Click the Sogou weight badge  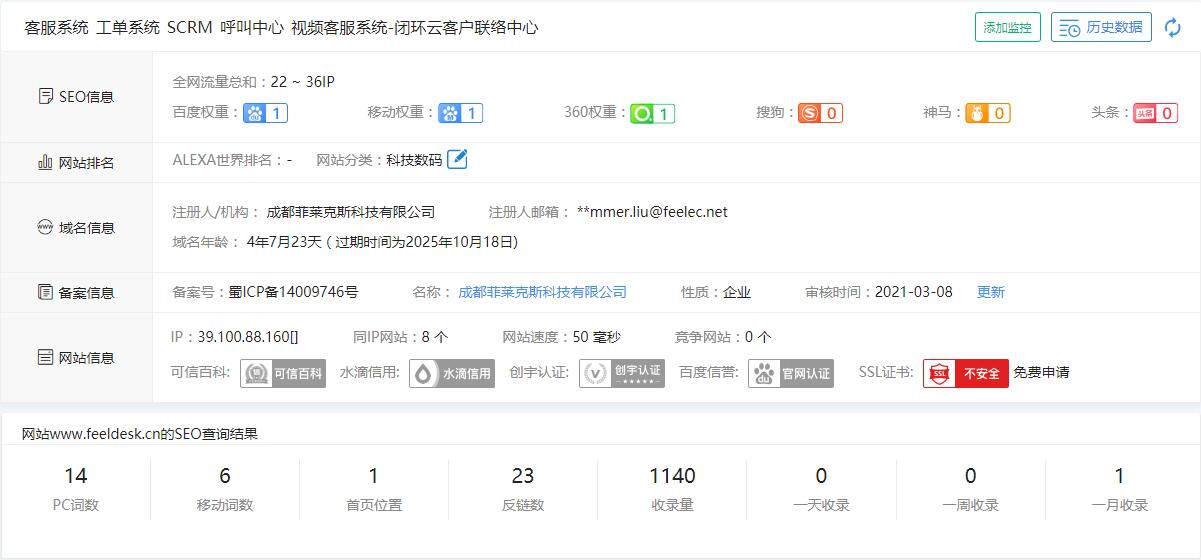820,113
